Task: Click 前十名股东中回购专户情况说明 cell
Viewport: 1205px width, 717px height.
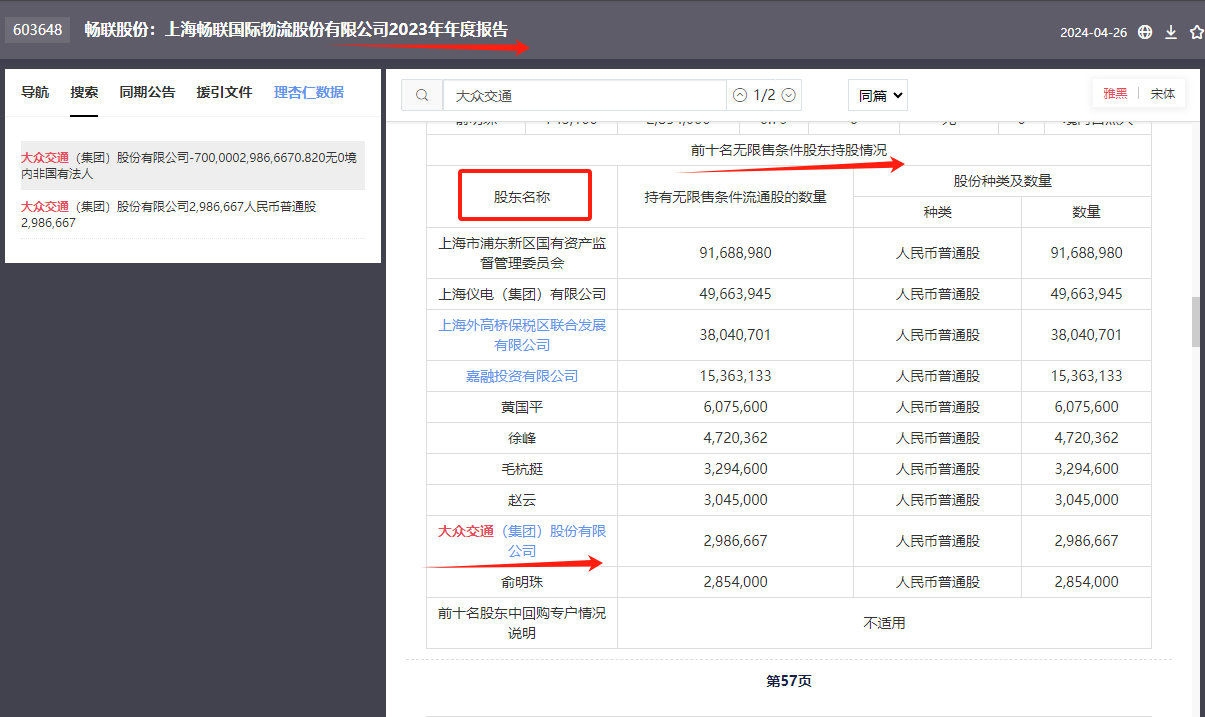Action: coord(522,623)
